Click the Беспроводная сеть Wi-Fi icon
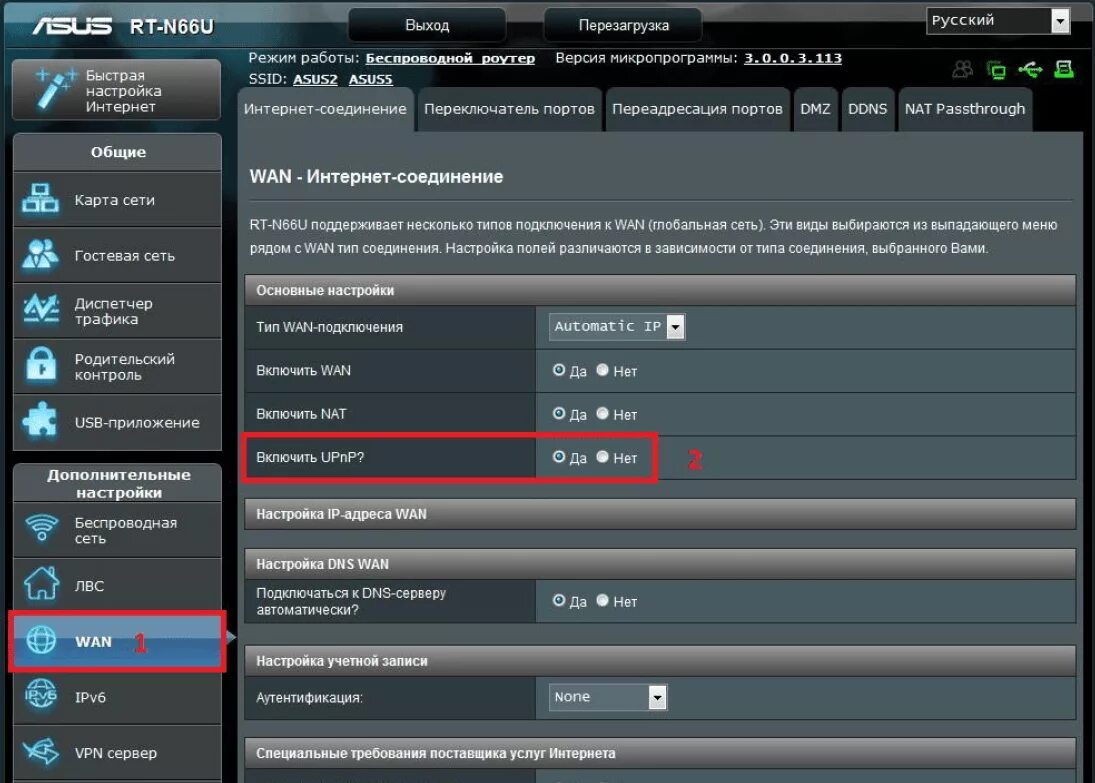Screen dimensions: 1095x783 pos(41,529)
